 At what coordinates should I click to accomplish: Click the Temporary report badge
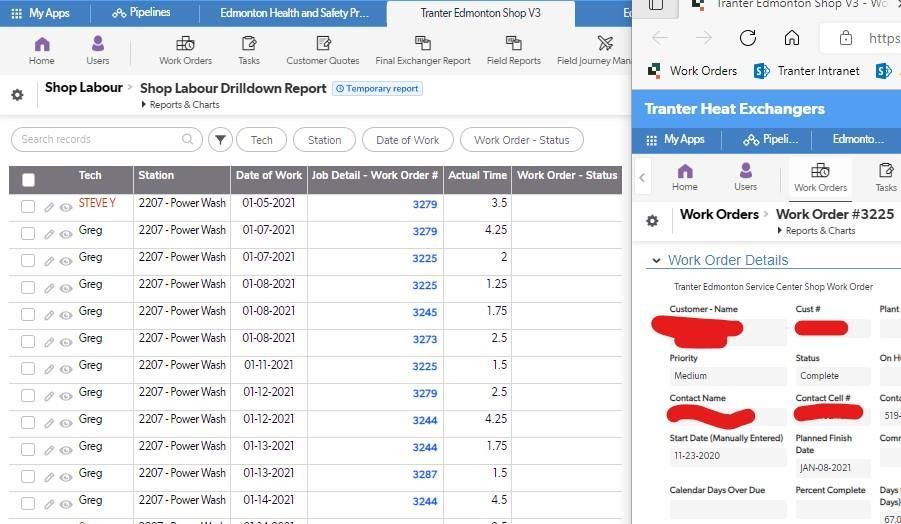pyautogui.click(x=378, y=88)
